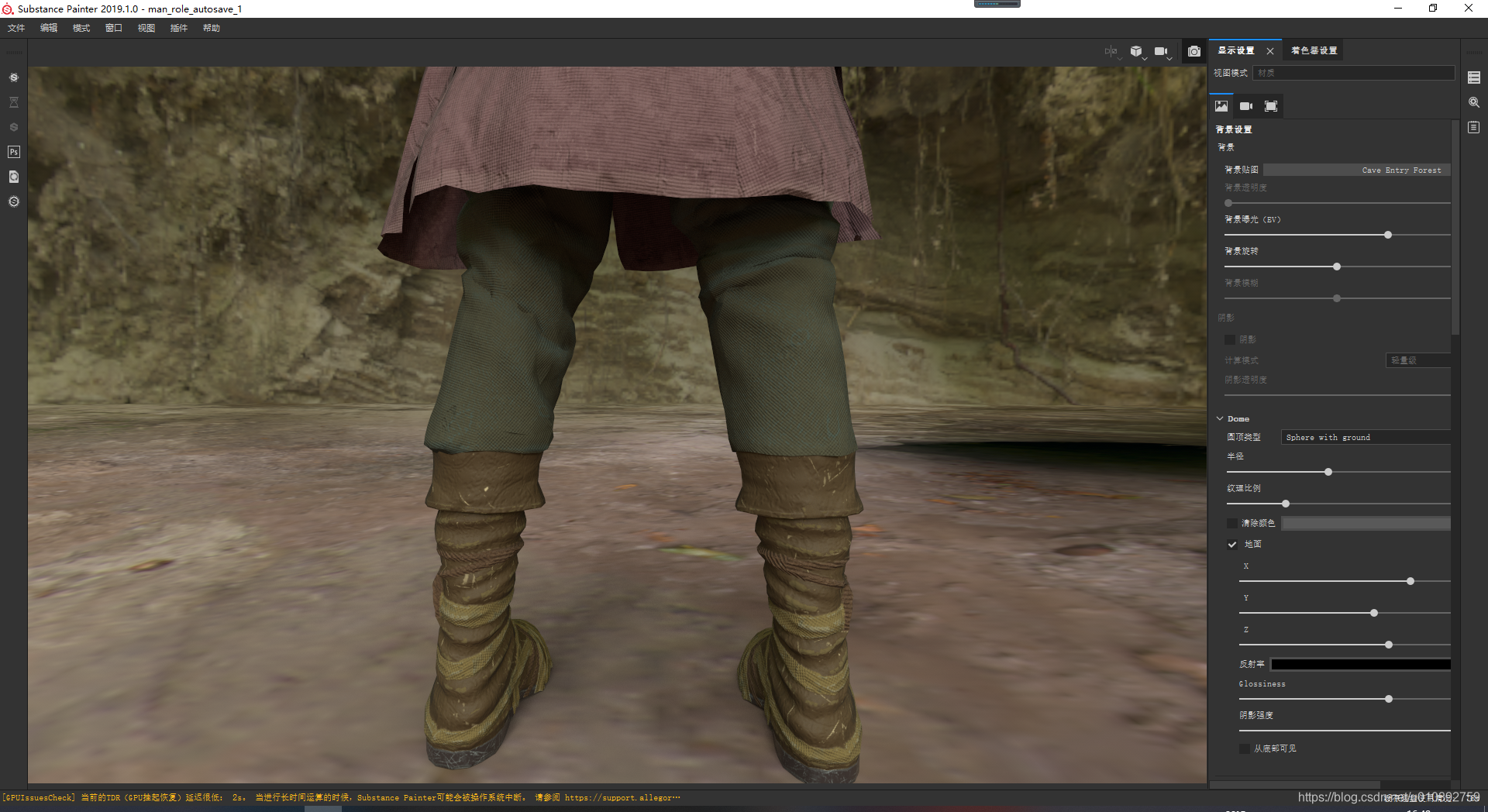Open the 圆顶类型 Sphere with ground dropdown
1488x812 pixels.
pos(1366,438)
